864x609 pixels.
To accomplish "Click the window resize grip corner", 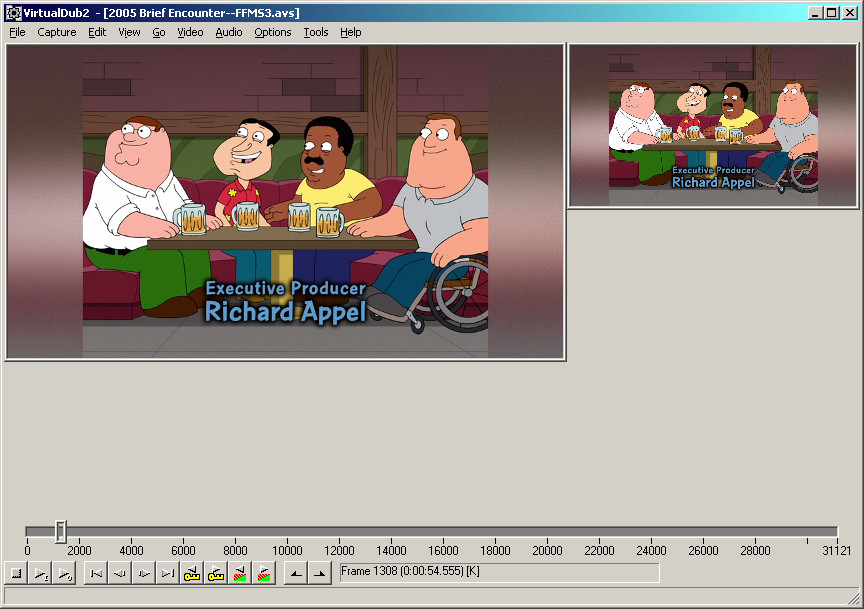I will [x=854, y=599].
